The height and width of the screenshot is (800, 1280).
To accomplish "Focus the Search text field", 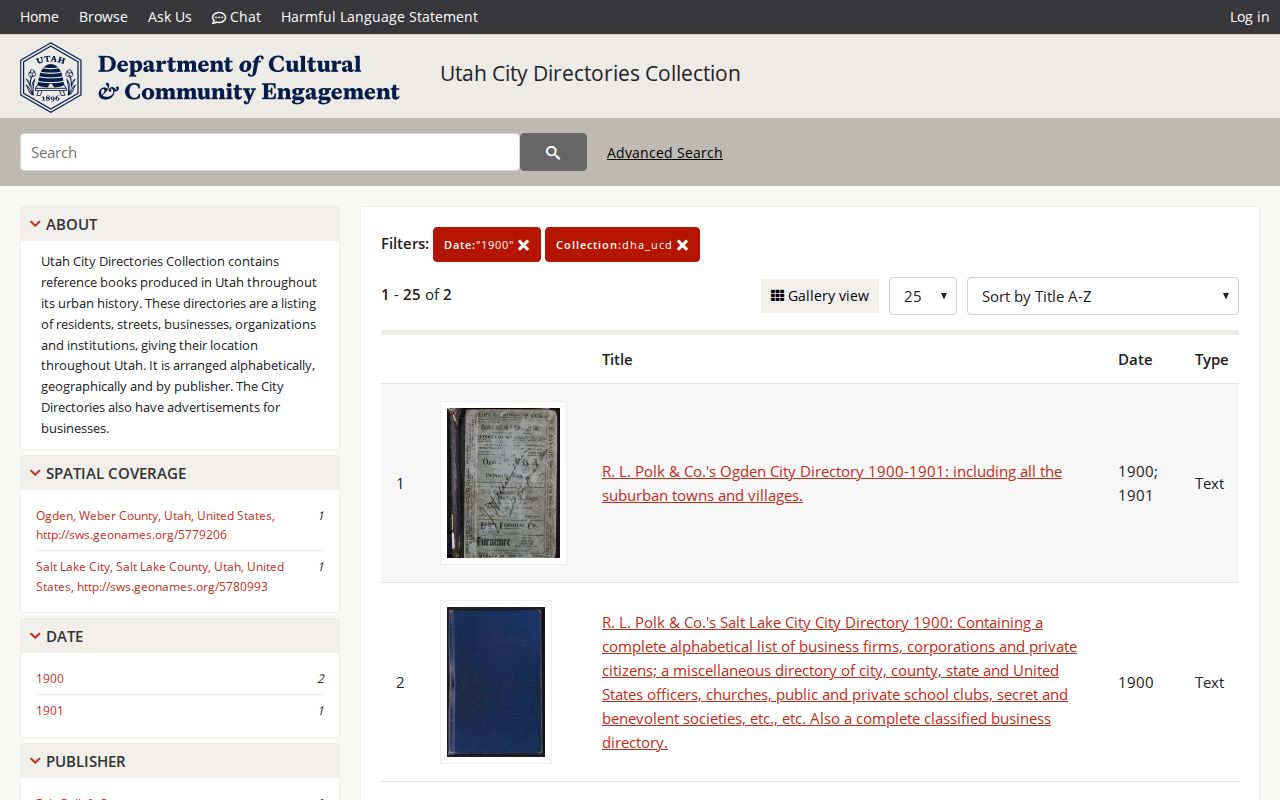I will 270,152.
